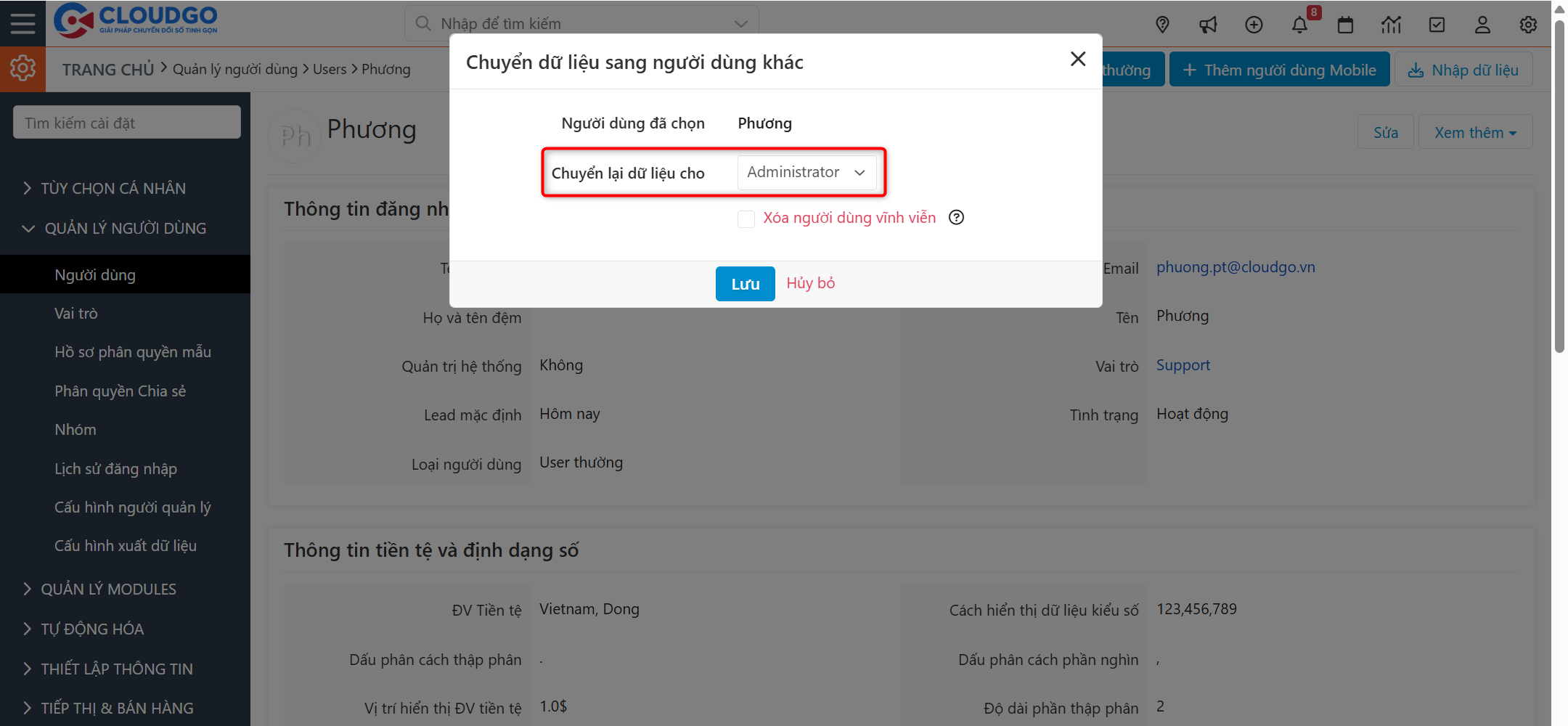Viewport: 1568px width, 726px height.
Task: Open the user profile icon
Action: [1482, 24]
